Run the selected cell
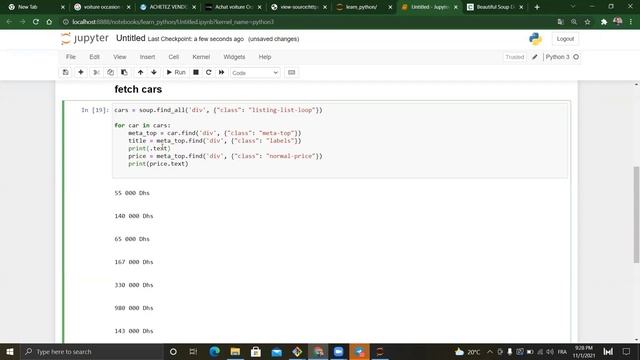Viewport: 640px width, 360px height. click(176, 72)
